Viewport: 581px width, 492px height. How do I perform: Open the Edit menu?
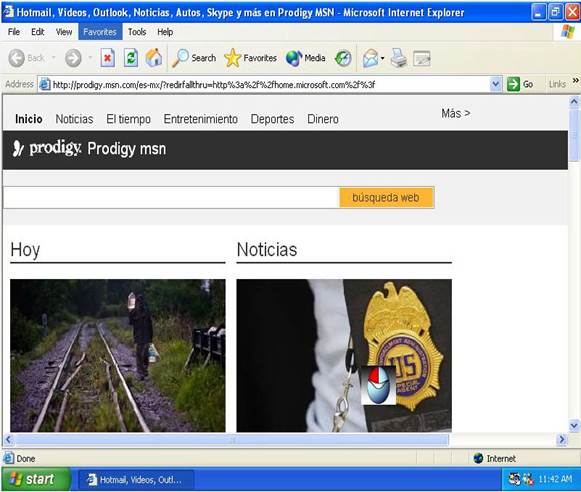(38, 32)
